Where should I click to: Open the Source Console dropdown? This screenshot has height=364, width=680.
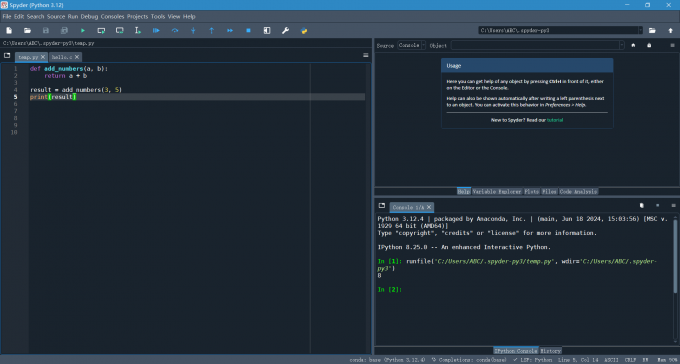click(x=412, y=46)
